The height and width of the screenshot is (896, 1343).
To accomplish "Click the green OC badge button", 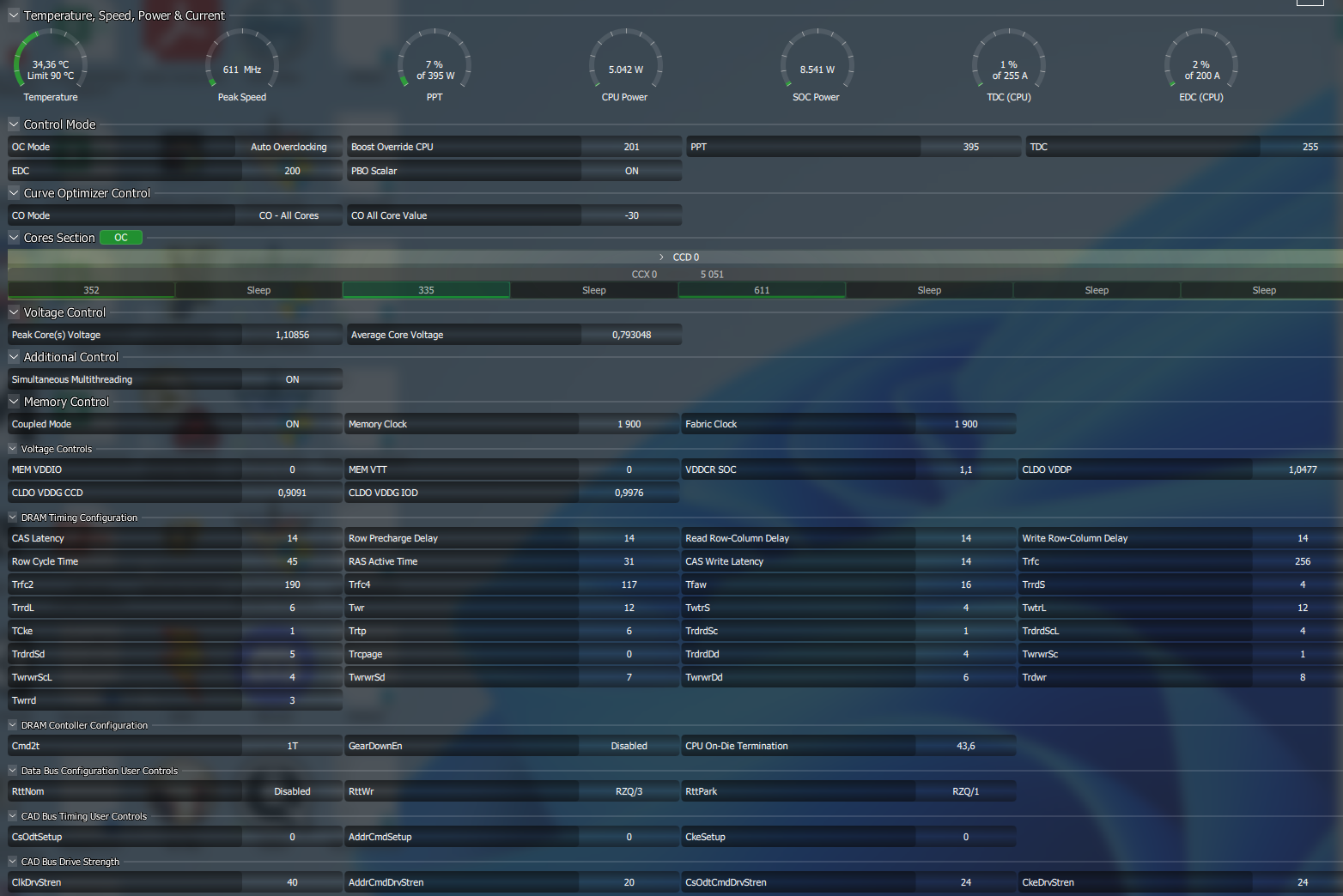I will [x=121, y=238].
